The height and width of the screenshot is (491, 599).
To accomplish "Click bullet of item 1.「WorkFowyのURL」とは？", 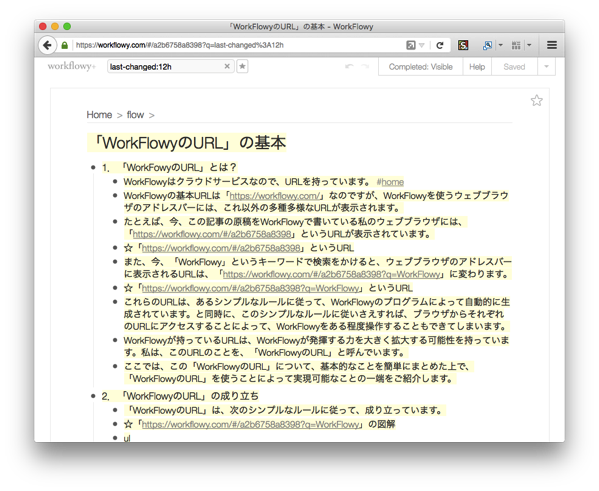I will tap(93, 167).
